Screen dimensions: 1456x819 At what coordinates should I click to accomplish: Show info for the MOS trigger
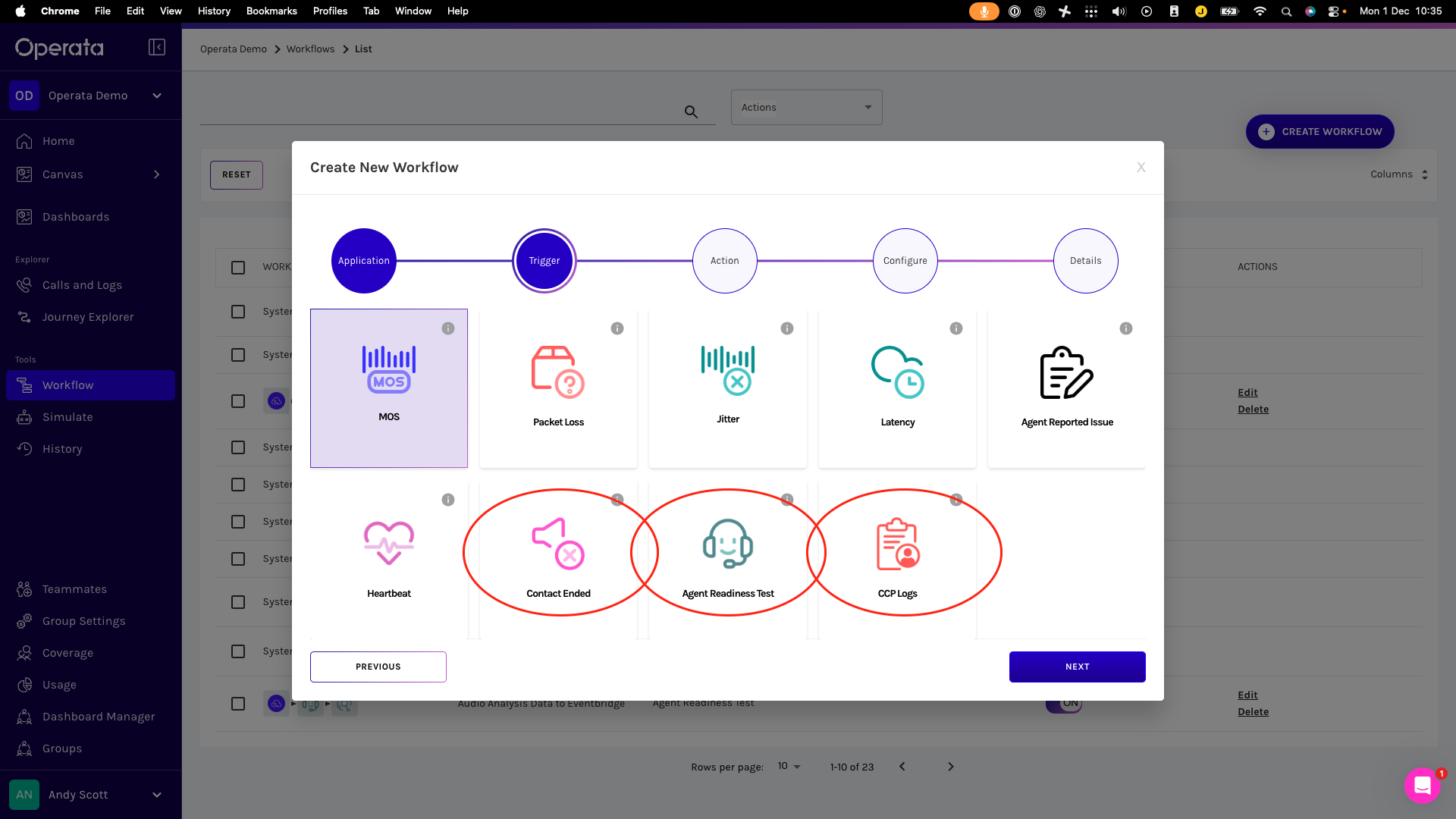[448, 328]
